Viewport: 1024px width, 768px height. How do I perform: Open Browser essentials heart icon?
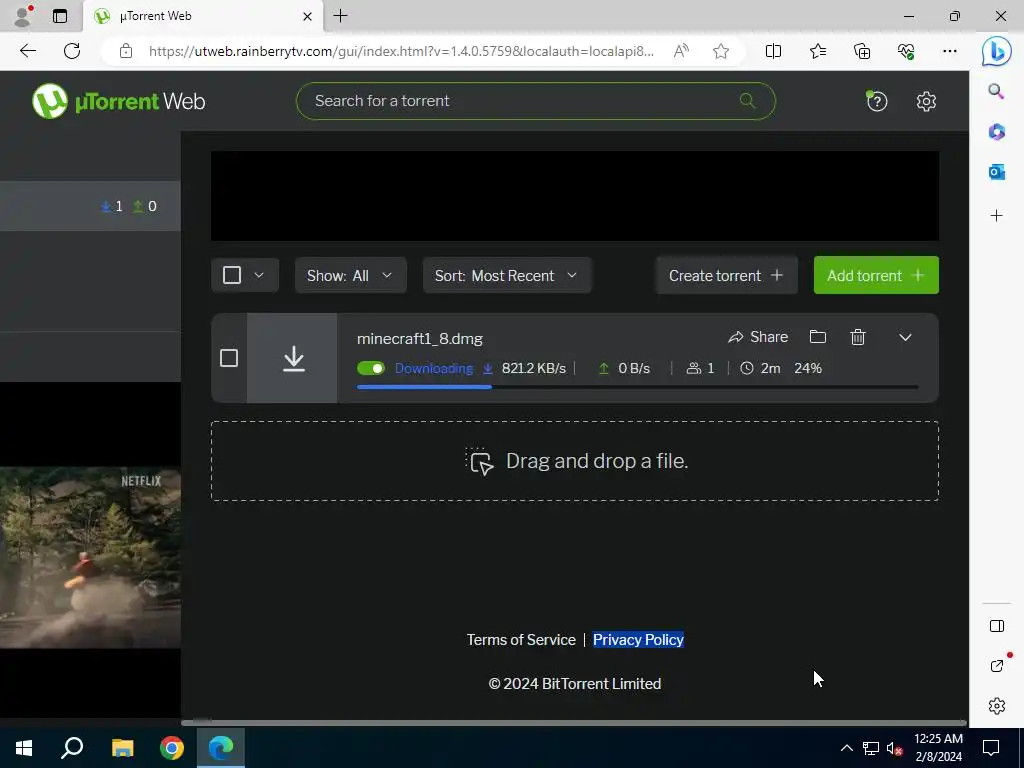point(906,51)
